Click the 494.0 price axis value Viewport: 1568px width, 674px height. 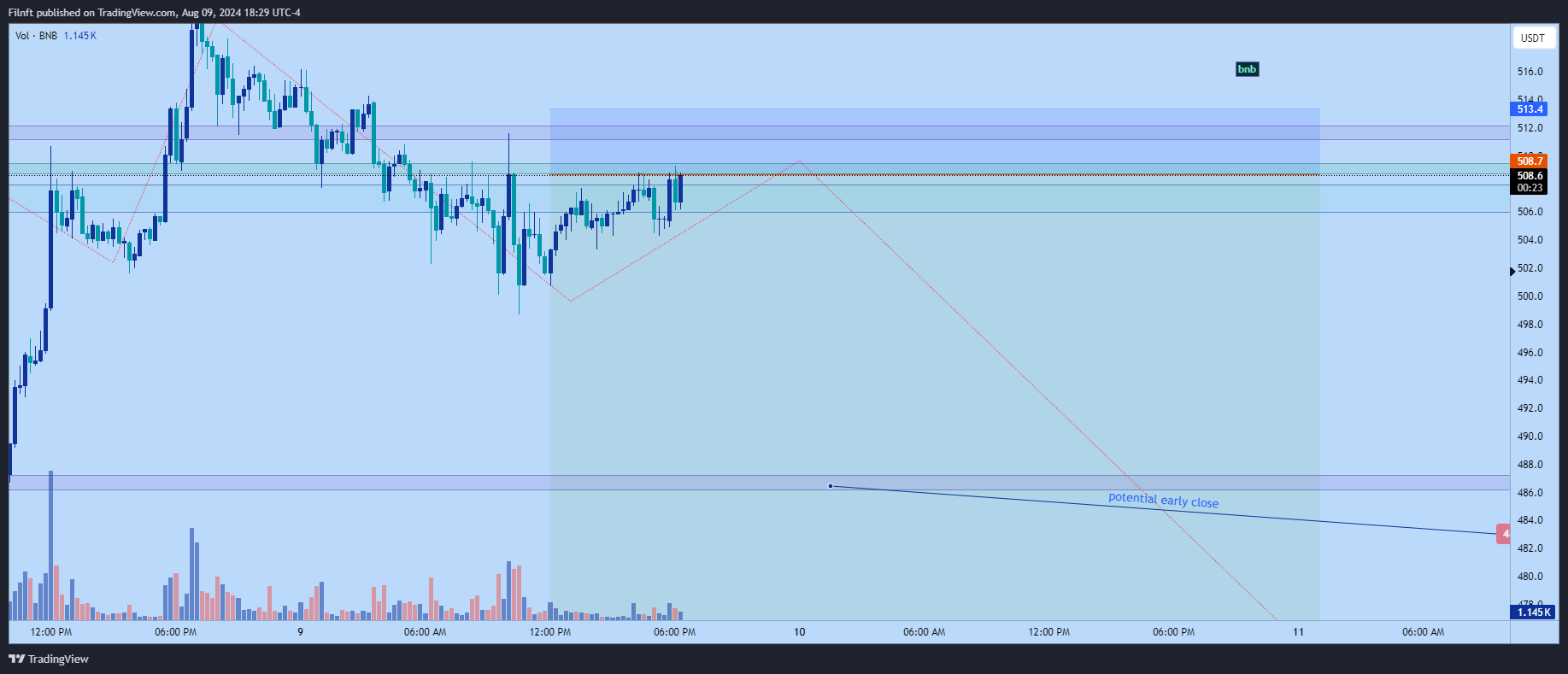click(x=1530, y=380)
